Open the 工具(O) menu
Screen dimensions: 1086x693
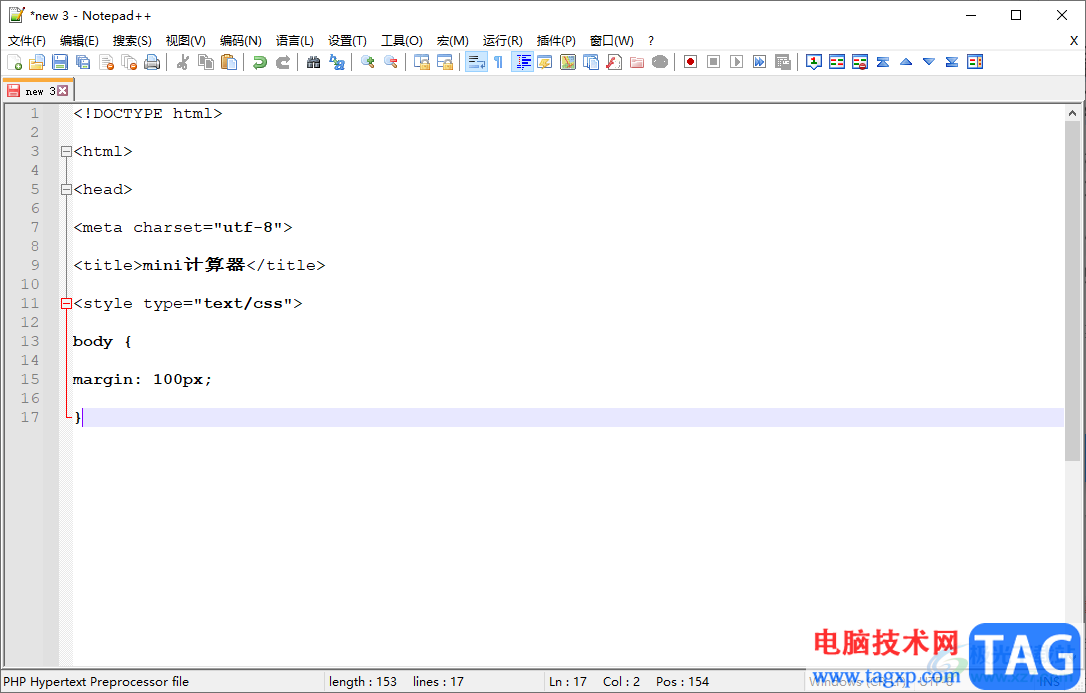tap(402, 41)
